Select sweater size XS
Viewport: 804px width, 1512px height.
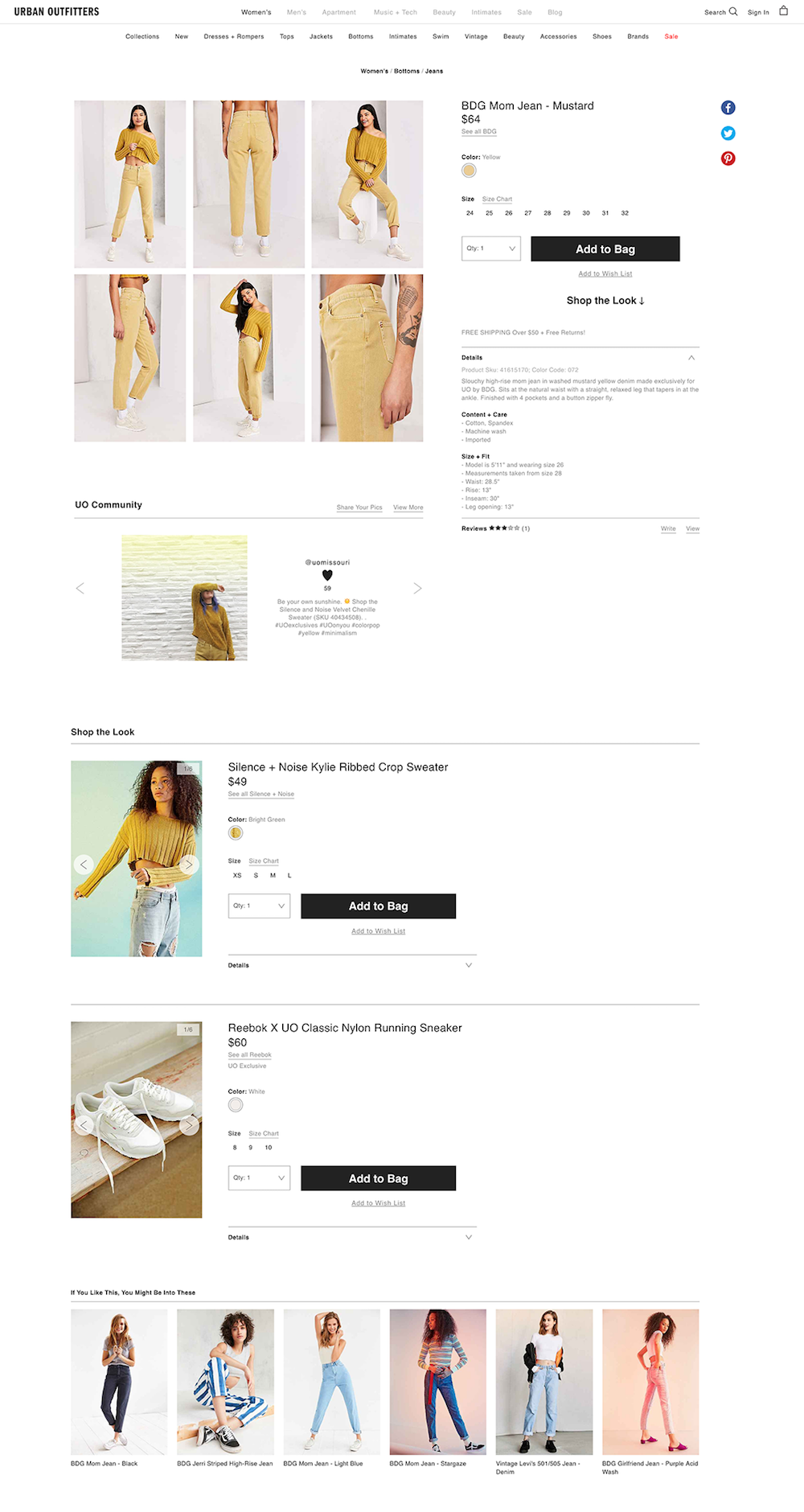pos(237,875)
